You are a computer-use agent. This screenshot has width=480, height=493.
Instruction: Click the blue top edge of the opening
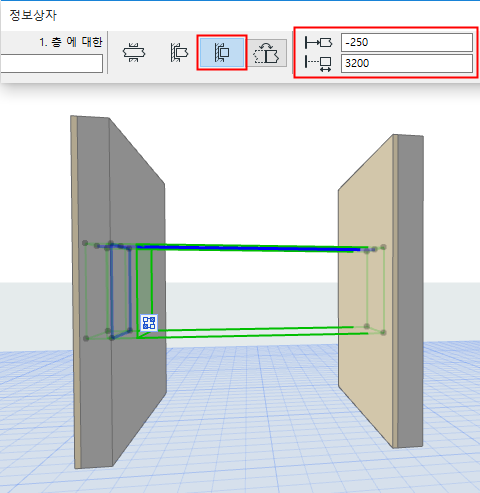point(248,248)
